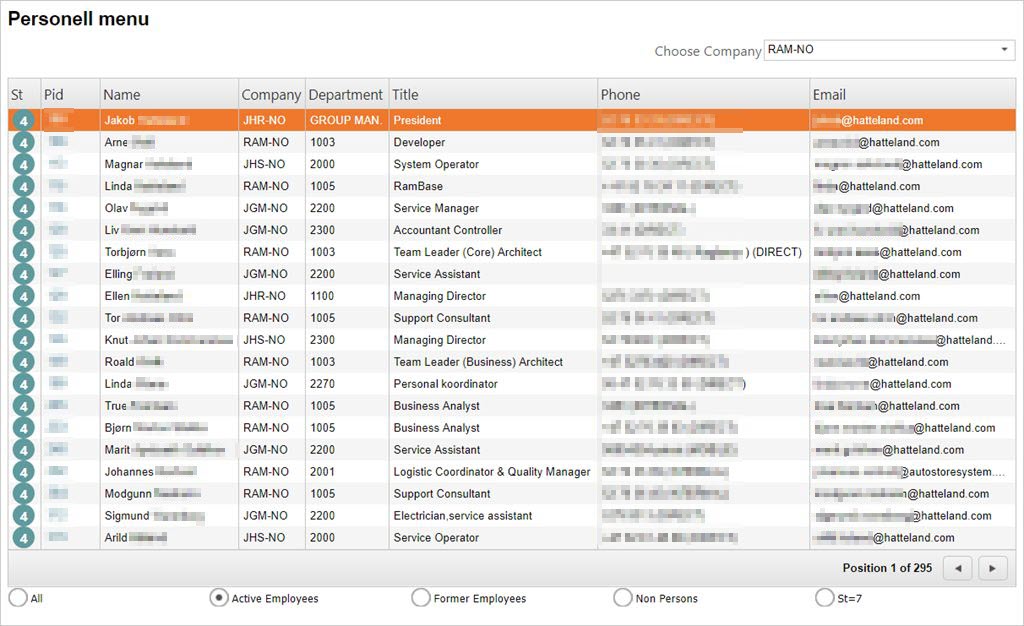
Task: Choose Non Persons radio filter
Action: [623, 598]
